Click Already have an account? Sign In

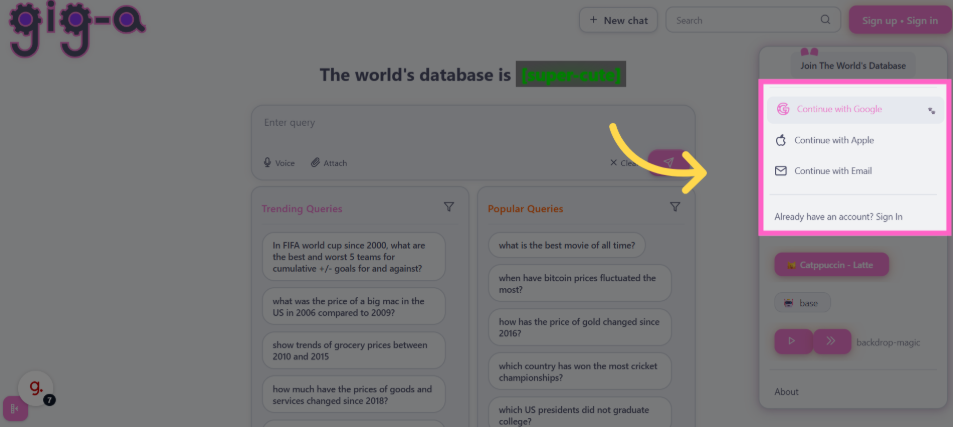click(x=838, y=217)
